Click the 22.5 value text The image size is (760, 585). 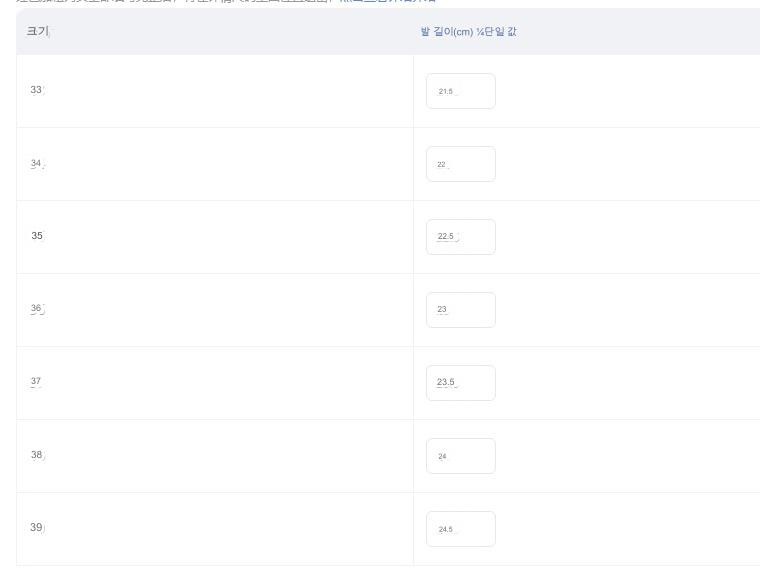[x=446, y=237]
